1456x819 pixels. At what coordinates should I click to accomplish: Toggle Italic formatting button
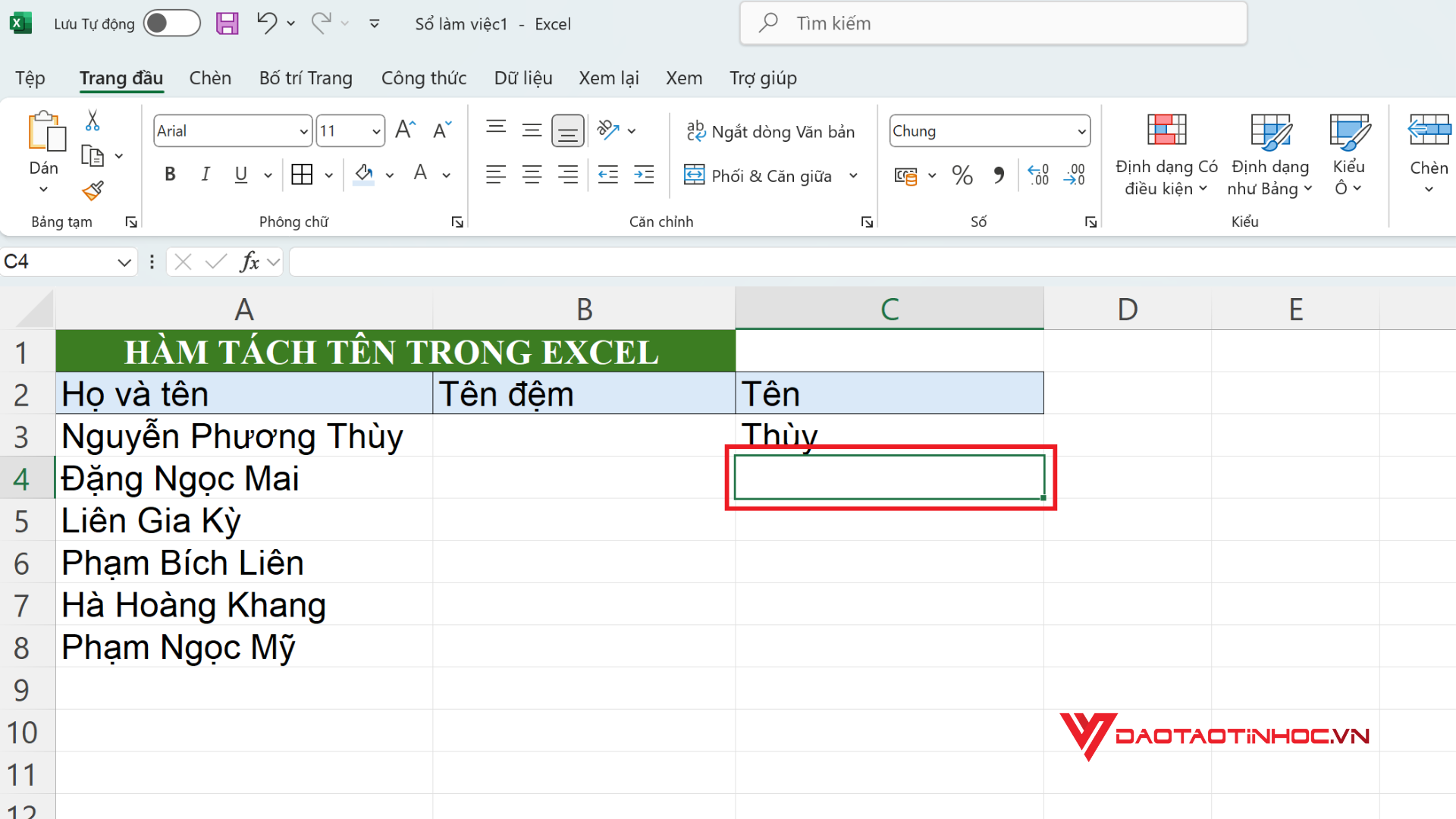(205, 175)
